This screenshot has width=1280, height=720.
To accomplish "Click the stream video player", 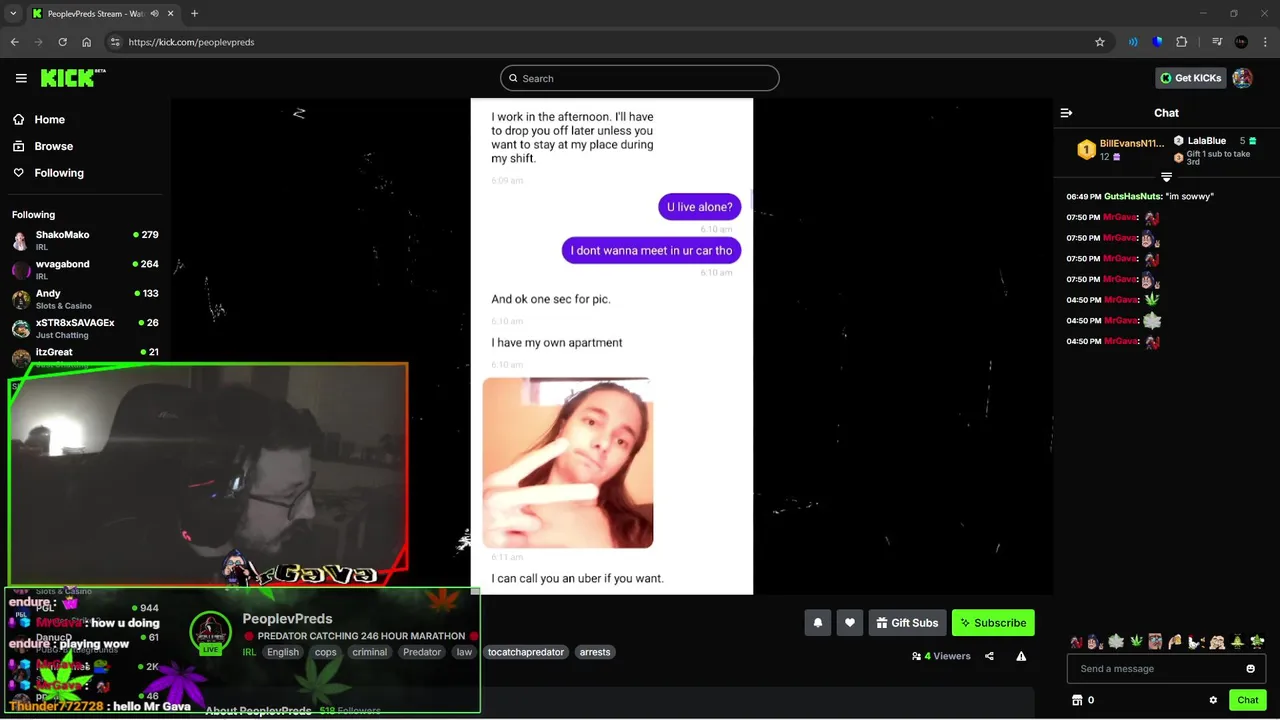I will click(x=611, y=346).
